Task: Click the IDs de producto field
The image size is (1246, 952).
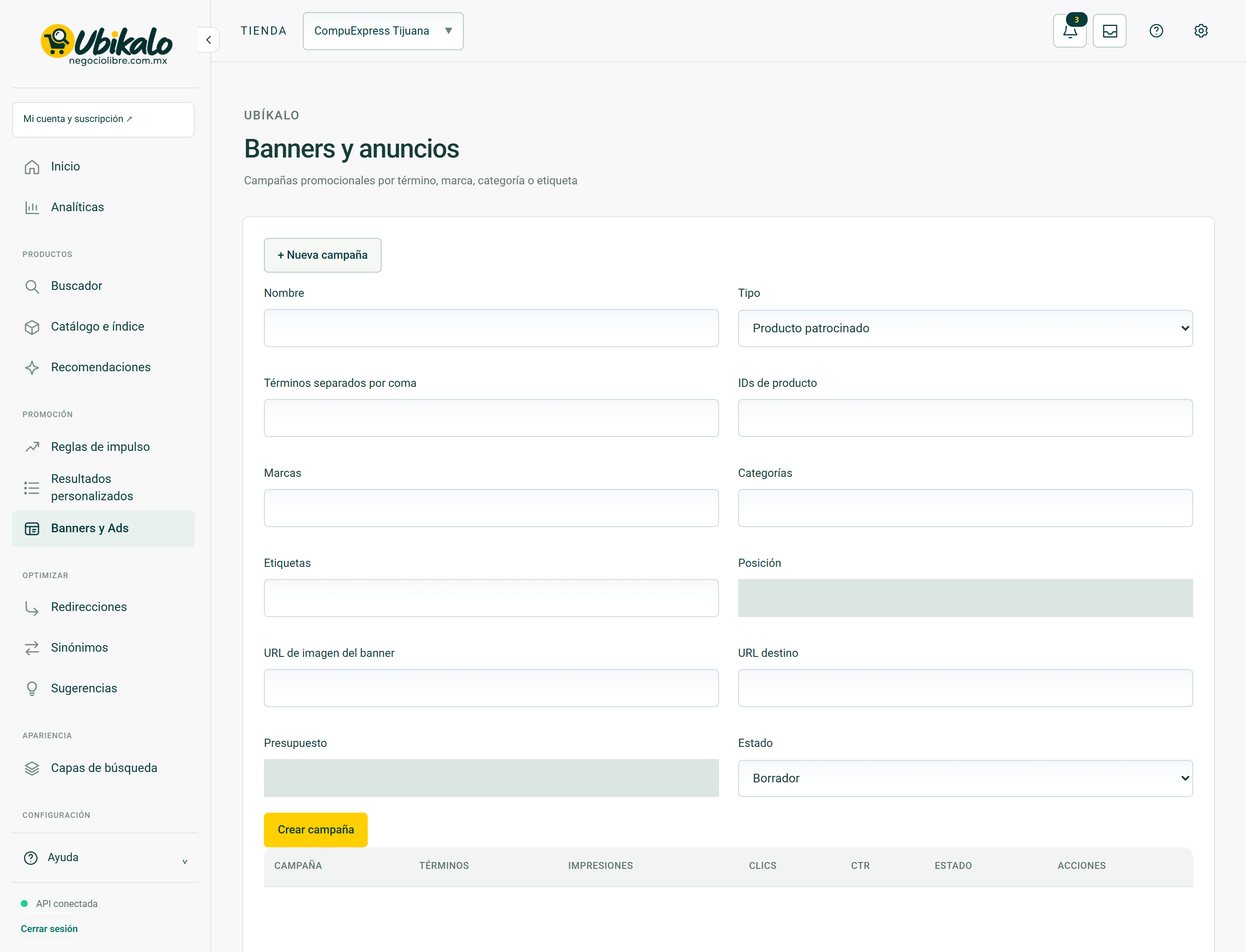Action: click(x=965, y=418)
